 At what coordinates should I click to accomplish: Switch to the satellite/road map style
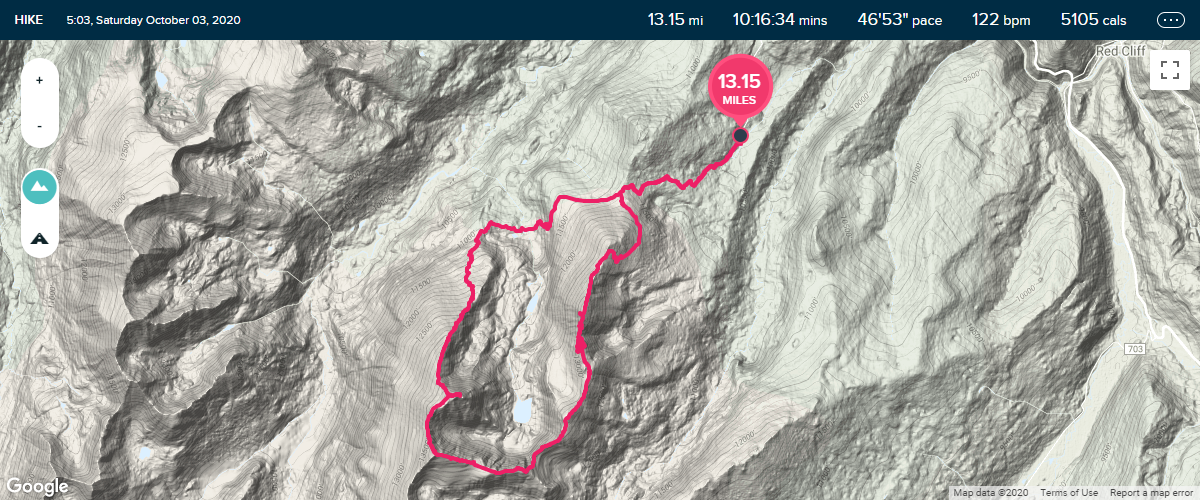coord(39,238)
